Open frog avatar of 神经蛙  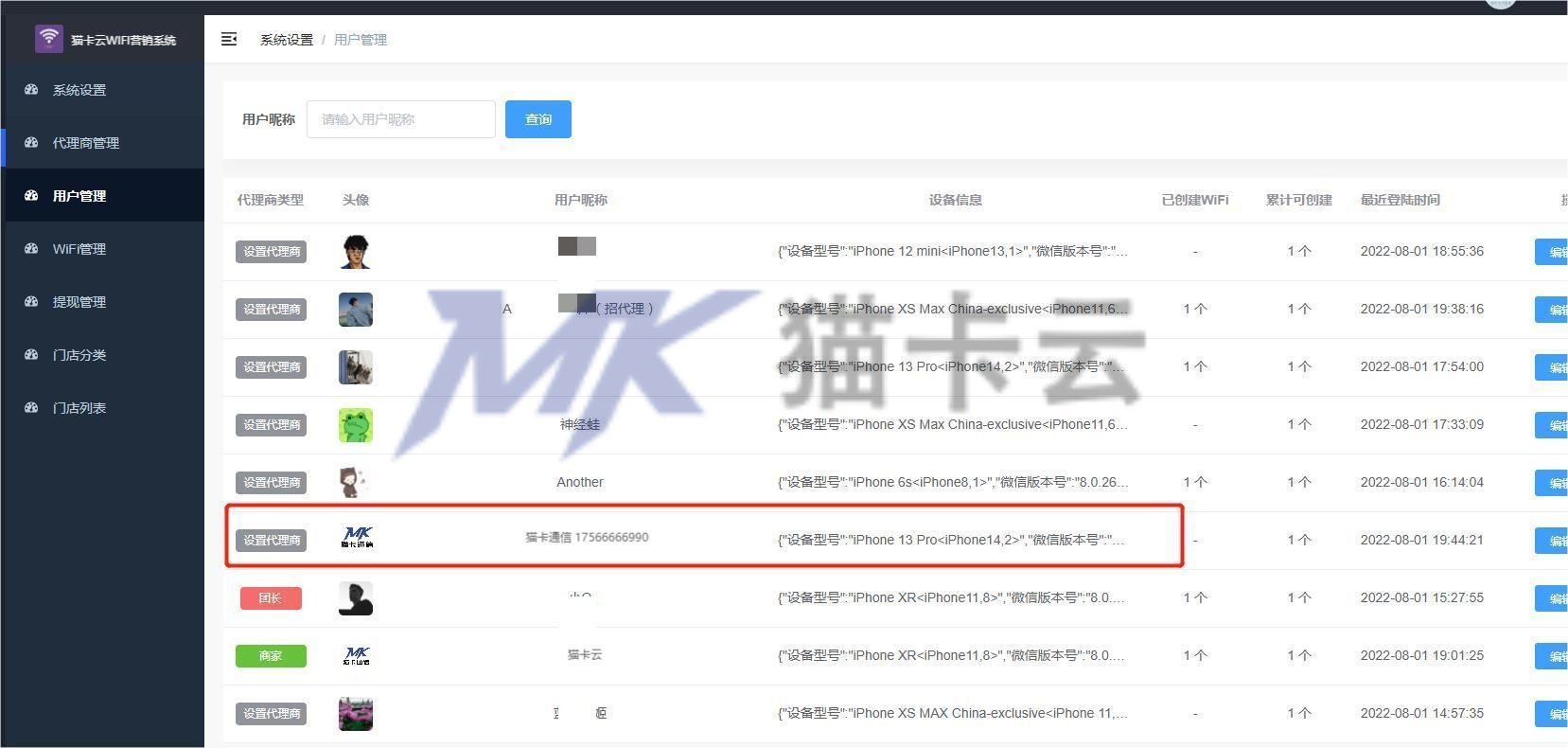point(356,425)
